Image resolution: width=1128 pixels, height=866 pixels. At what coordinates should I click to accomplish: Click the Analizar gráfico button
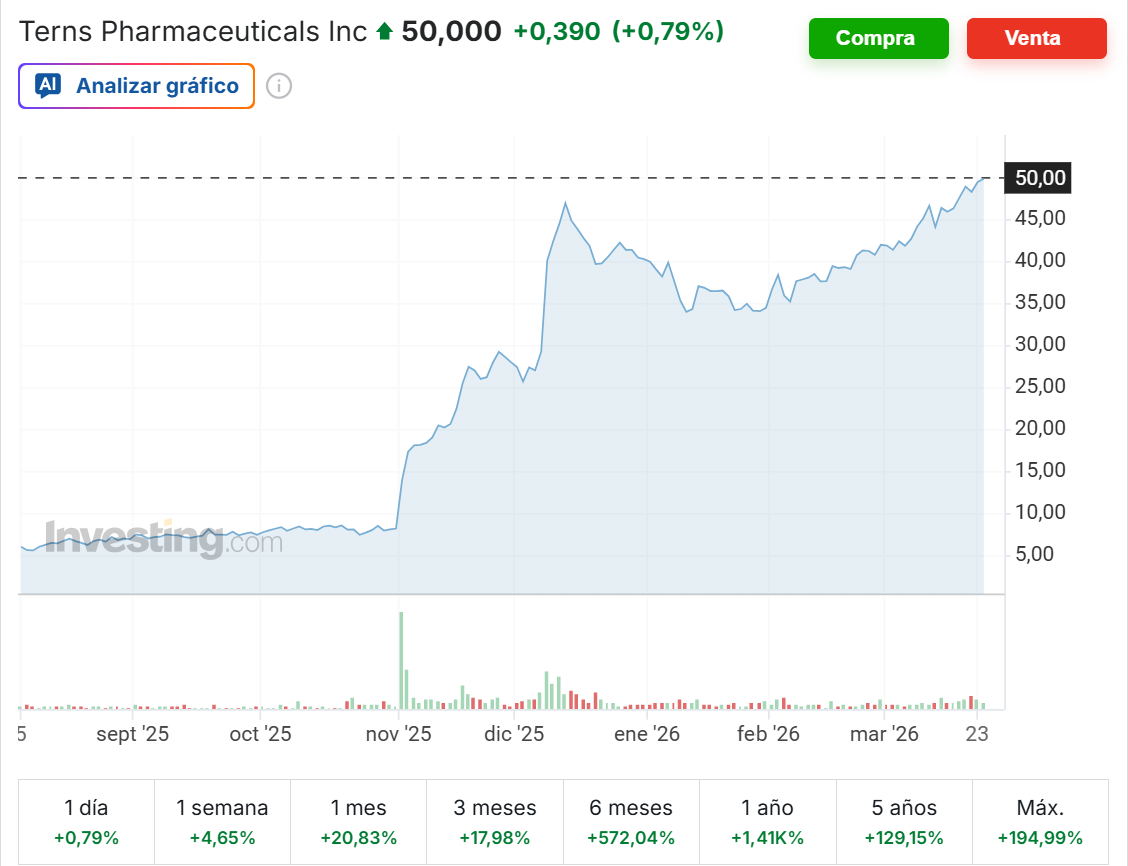[136, 86]
